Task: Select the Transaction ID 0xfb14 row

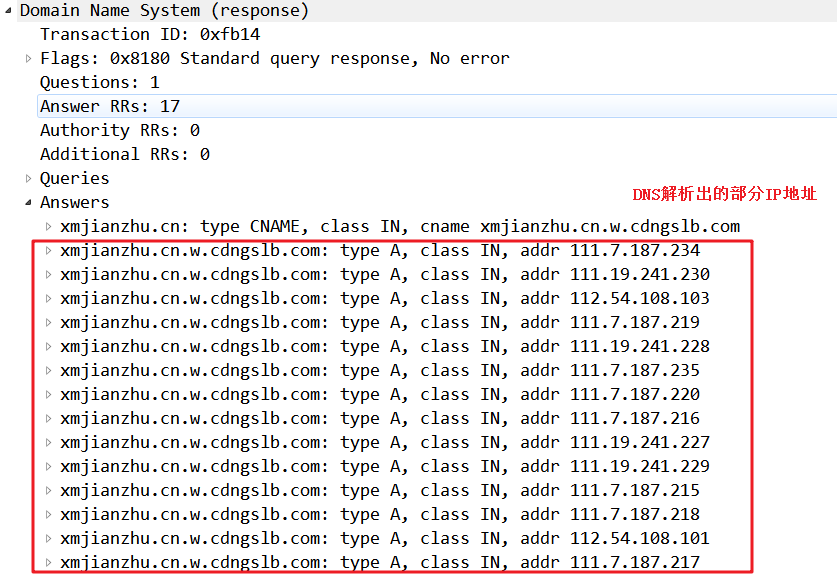Action: tap(150, 35)
